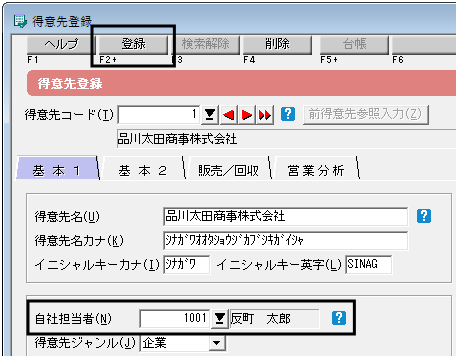Click the 得意先名カナ(K) label
The width and height of the screenshot is (456, 364).
[79, 241]
